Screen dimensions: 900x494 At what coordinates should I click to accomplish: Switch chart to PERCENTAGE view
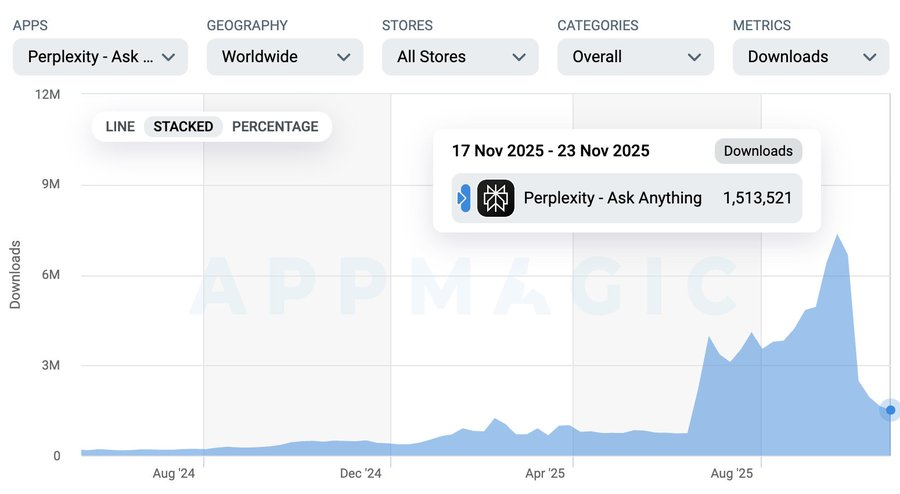pyautogui.click(x=275, y=127)
